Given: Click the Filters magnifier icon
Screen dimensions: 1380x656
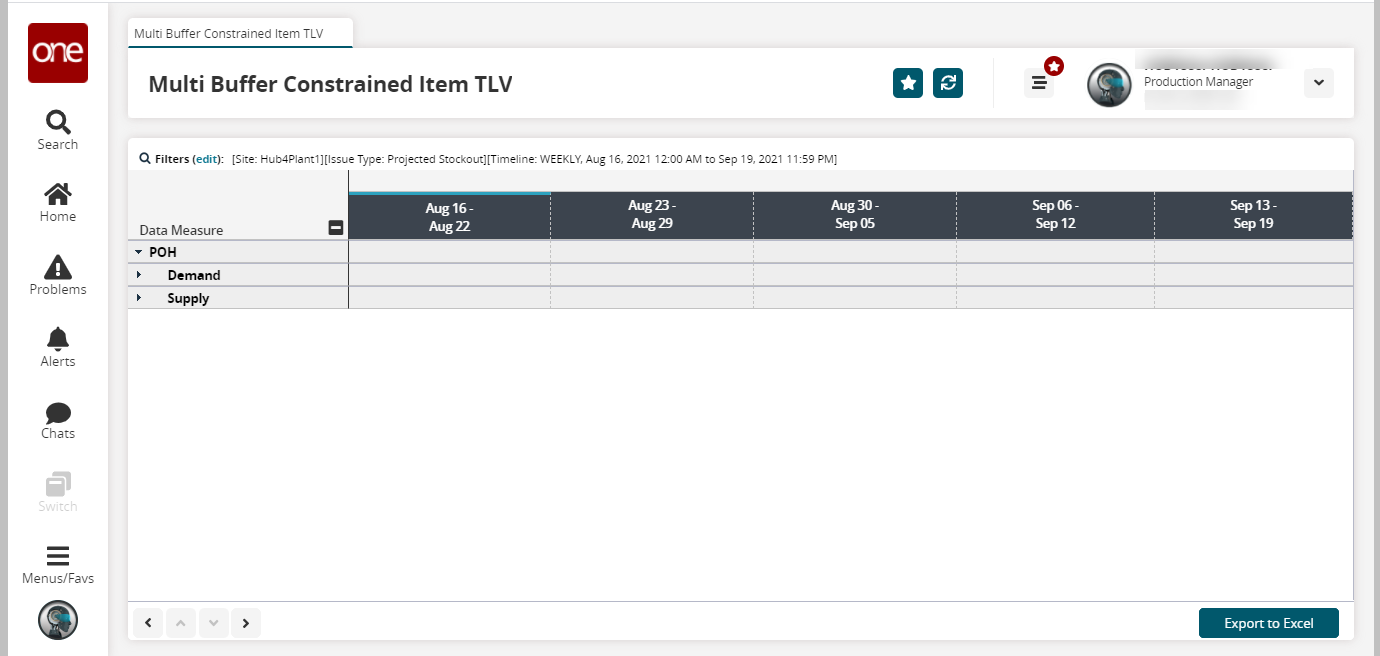Looking at the screenshot, I should pos(145,158).
